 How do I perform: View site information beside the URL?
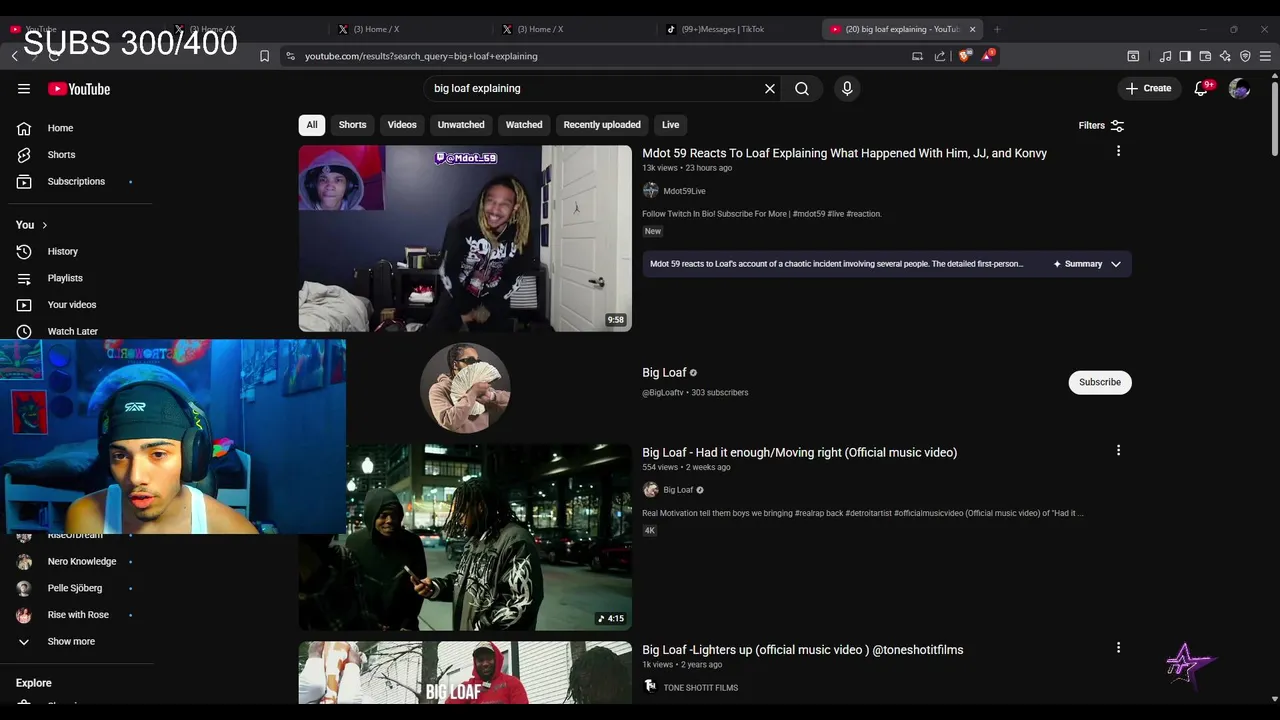tap(290, 56)
